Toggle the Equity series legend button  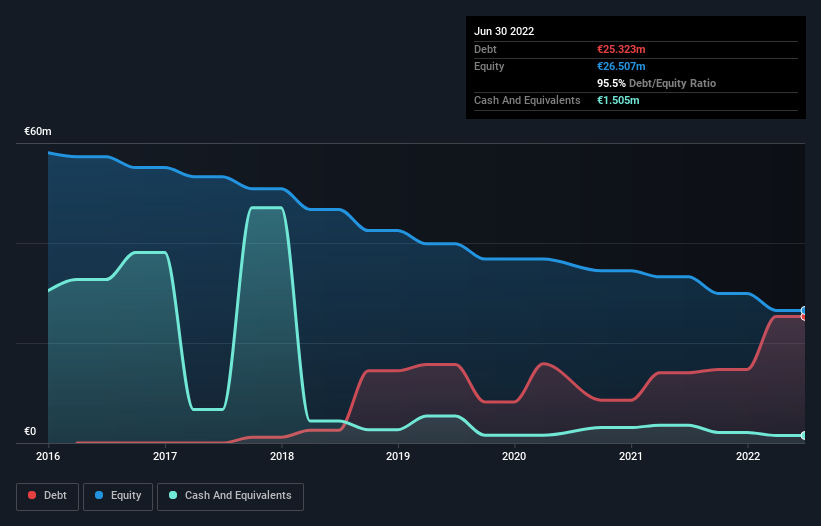tap(118, 496)
